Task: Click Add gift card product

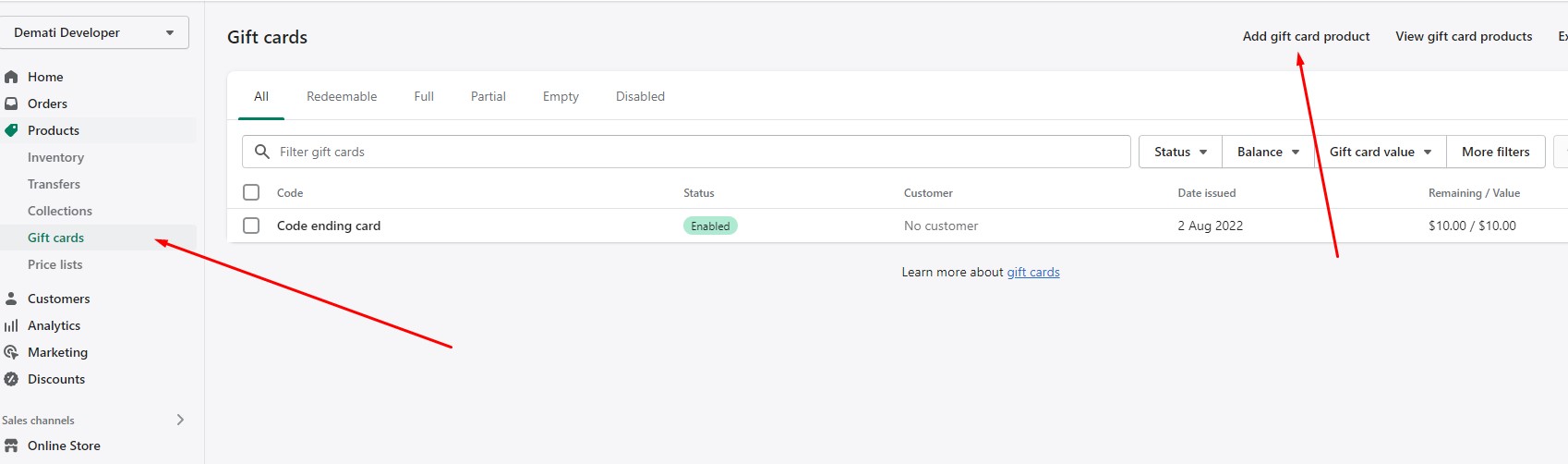Action: [1306, 36]
